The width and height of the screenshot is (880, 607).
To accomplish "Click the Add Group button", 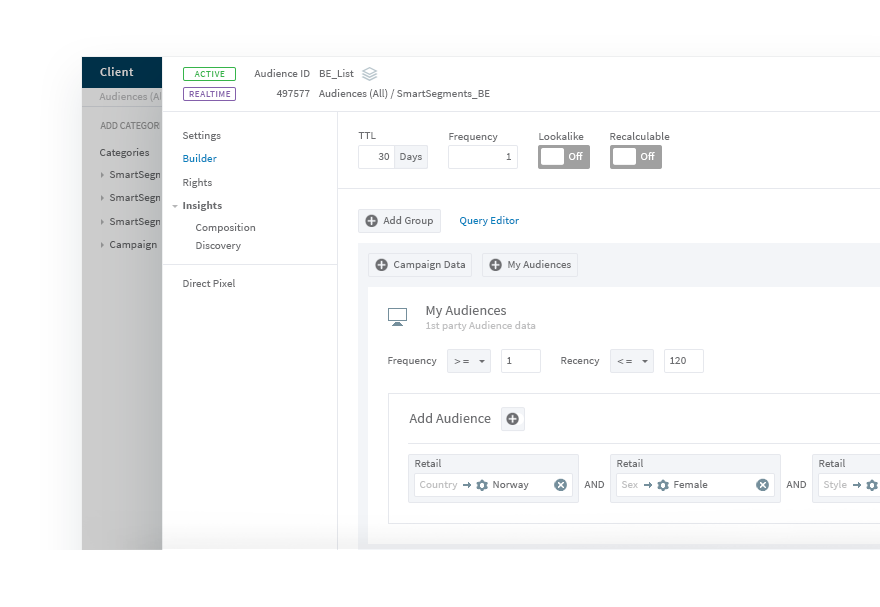I will (x=399, y=221).
